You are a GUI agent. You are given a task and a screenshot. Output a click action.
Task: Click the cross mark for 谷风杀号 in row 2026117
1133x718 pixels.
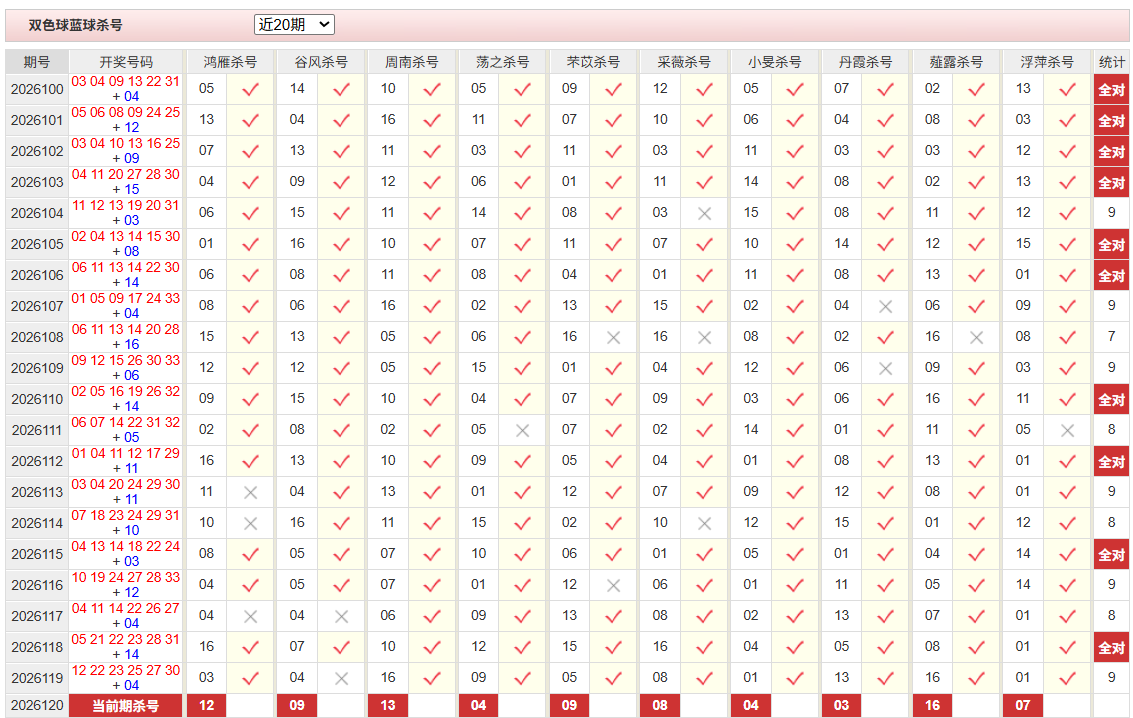pyautogui.click(x=342, y=617)
